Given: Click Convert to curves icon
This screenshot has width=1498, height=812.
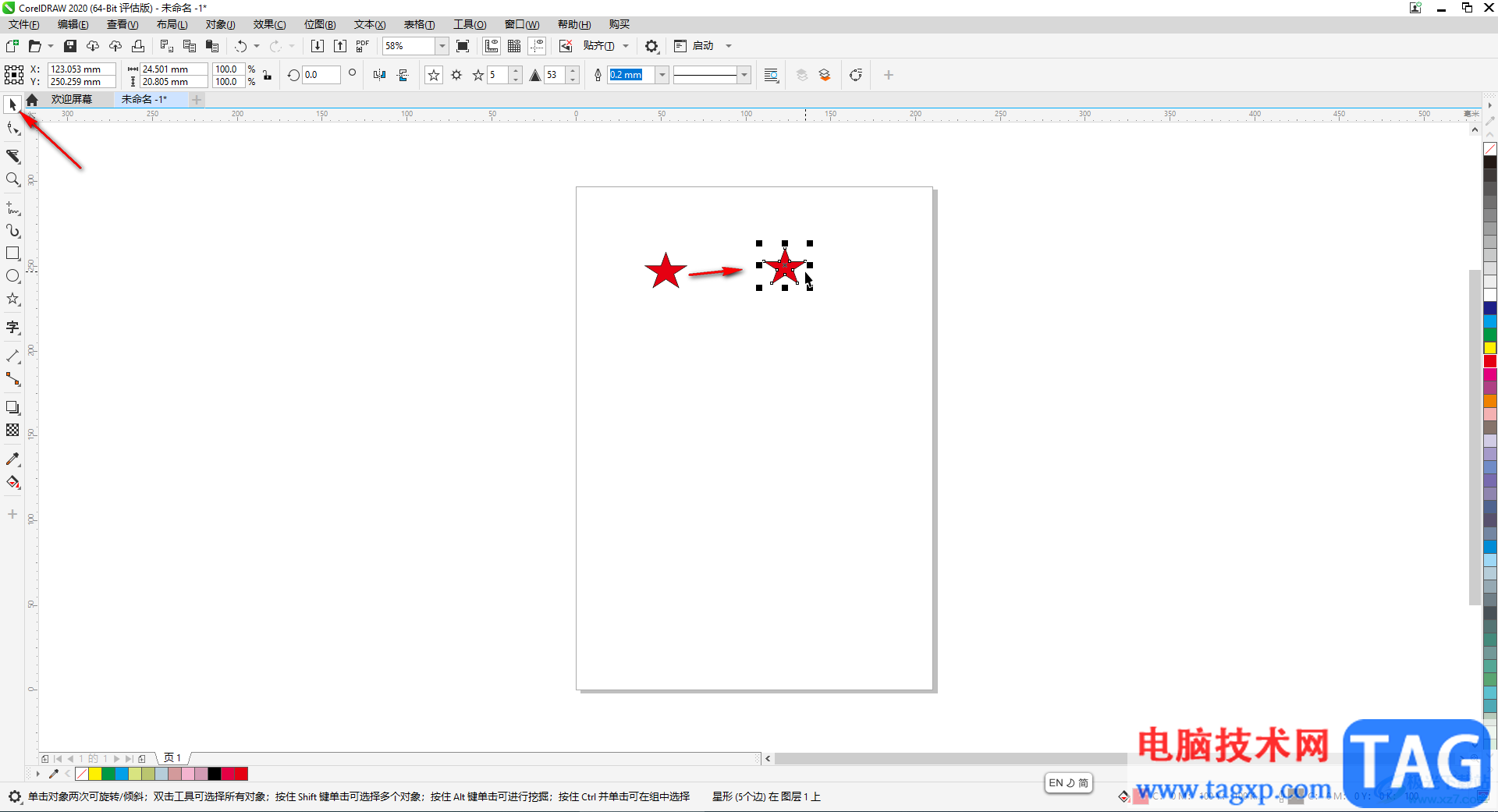Looking at the screenshot, I should pyautogui.click(x=856, y=75).
